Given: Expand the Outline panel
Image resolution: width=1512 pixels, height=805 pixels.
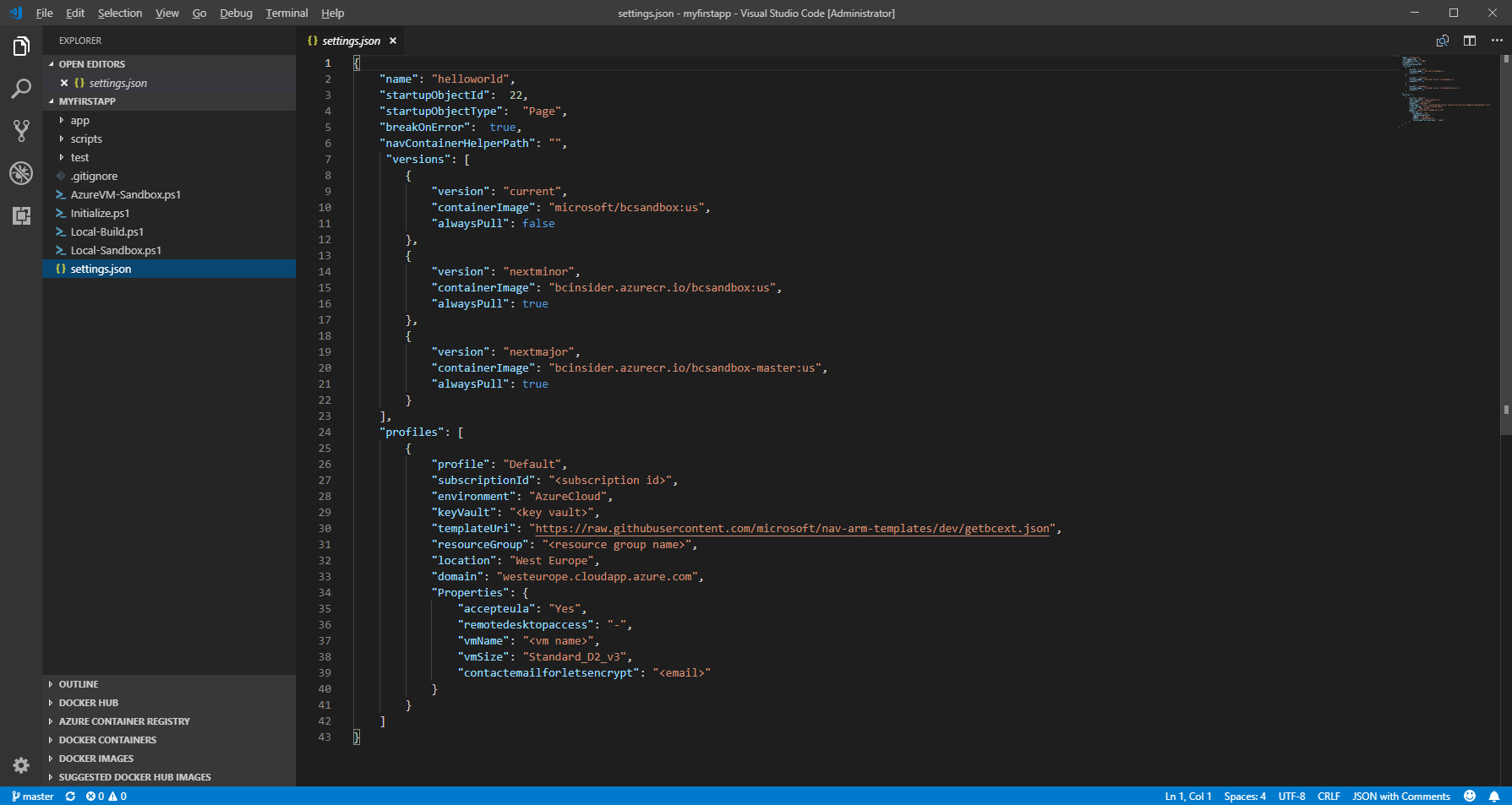Looking at the screenshot, I should point(79,684).
